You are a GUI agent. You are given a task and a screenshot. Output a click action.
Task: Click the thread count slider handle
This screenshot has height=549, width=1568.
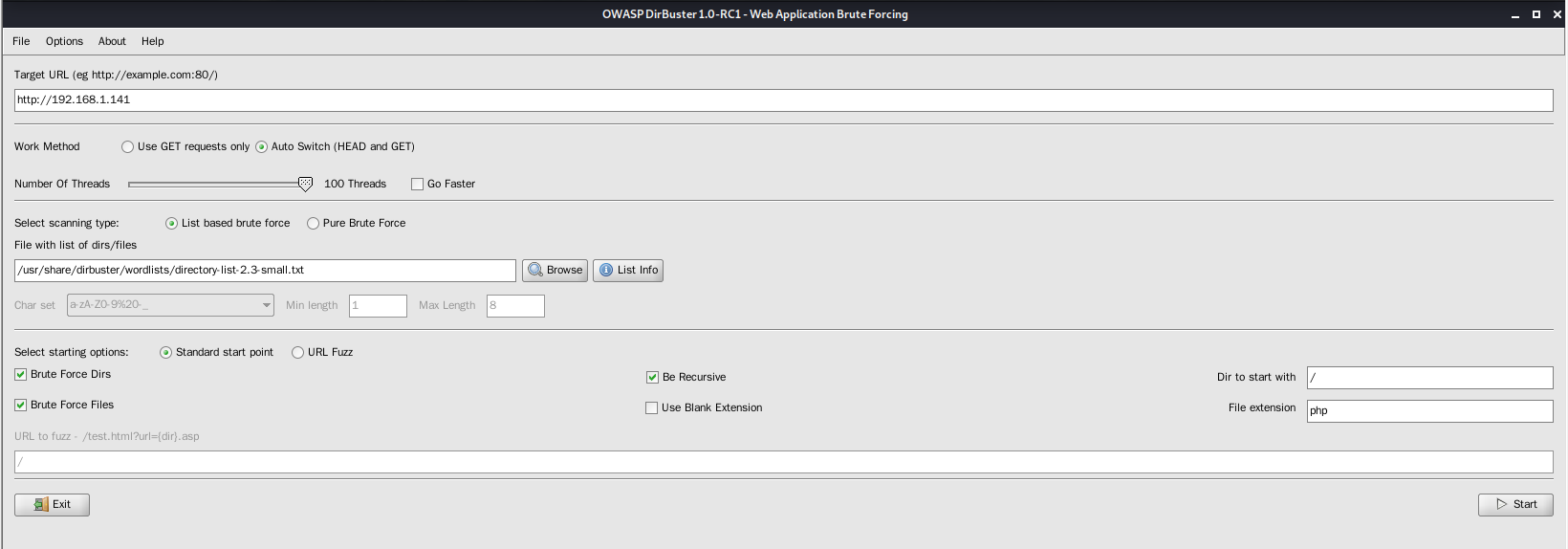pyautogui.click(x=305, y=184)
